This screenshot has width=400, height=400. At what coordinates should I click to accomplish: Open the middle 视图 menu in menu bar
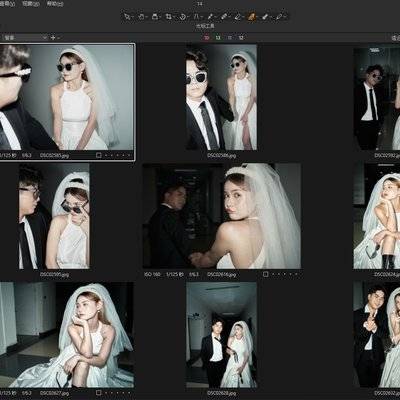[x=31, y=4]
